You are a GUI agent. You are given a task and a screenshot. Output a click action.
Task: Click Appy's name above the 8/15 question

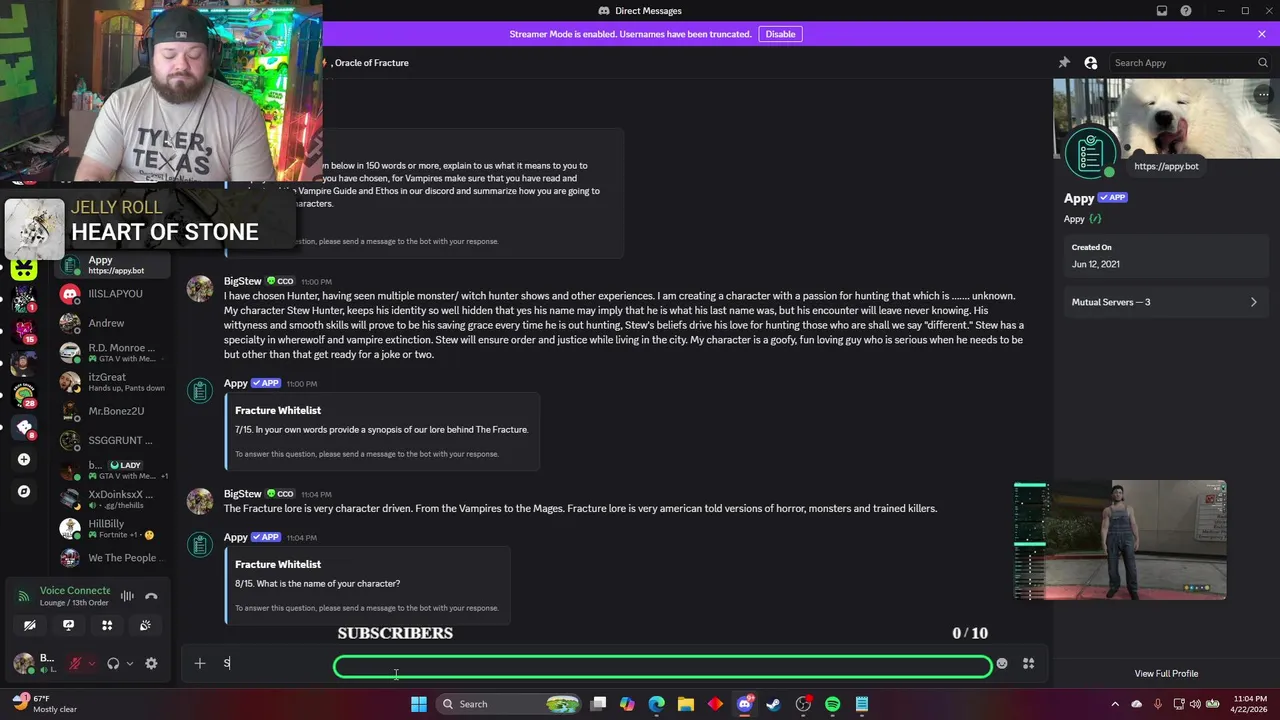[x=236, y=537]
